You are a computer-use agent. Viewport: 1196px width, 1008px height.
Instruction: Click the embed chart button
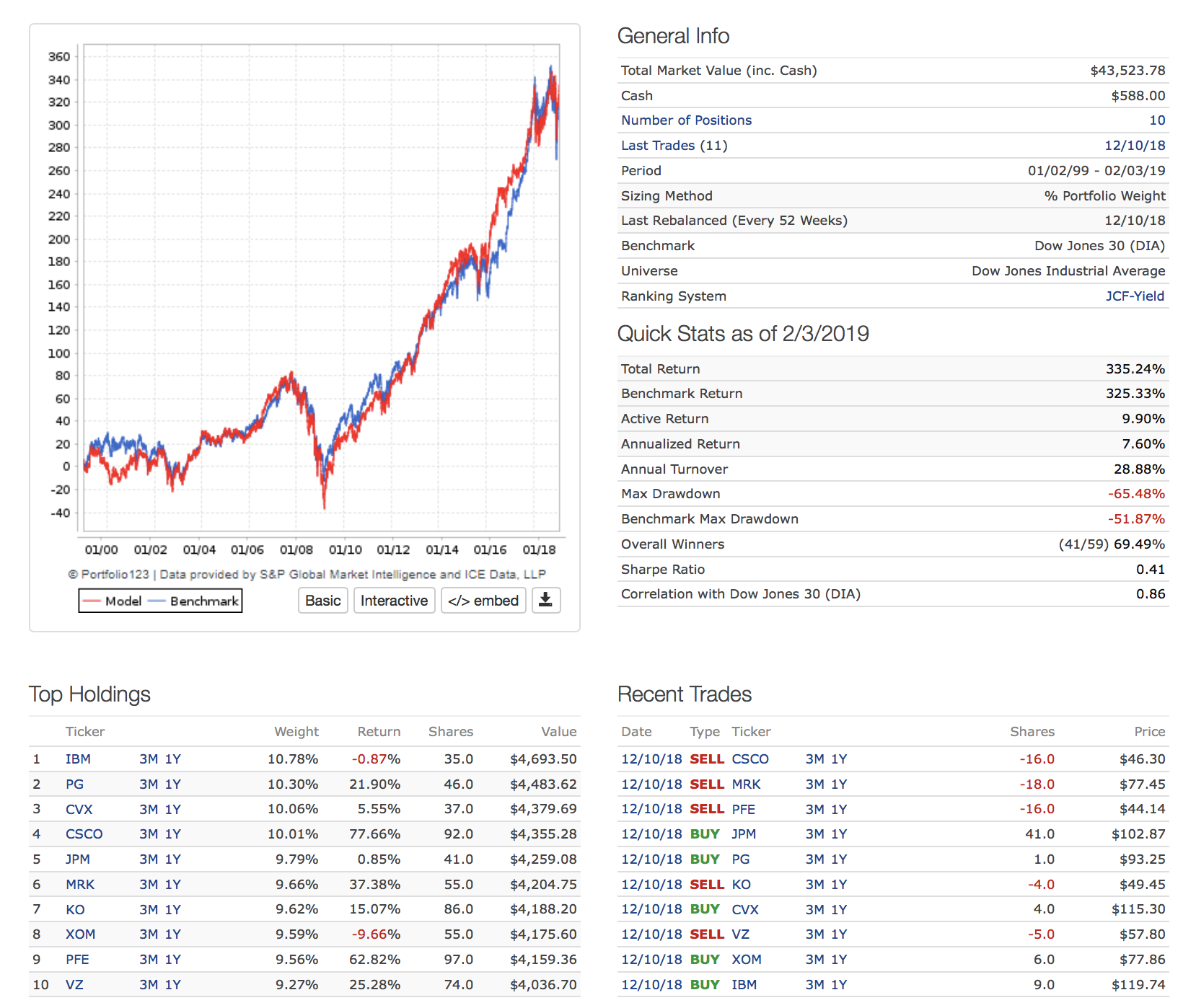coord(483,601)
